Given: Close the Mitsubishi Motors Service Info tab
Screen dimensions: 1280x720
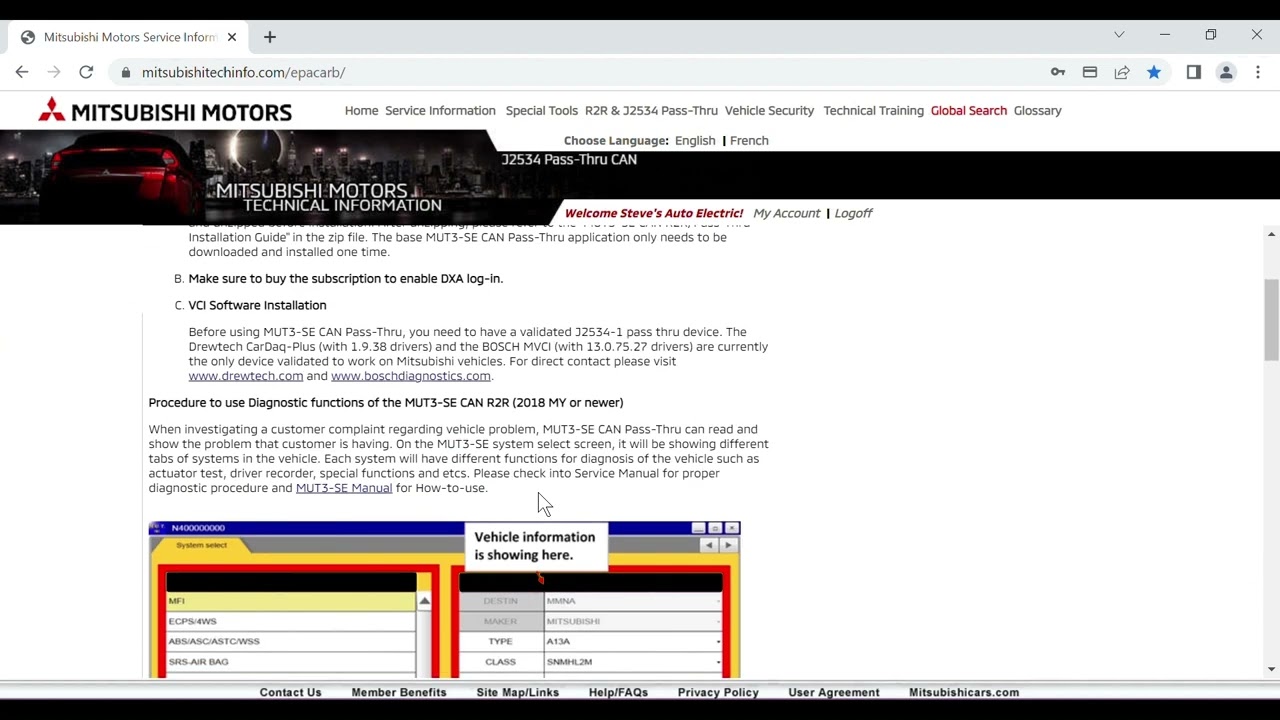Looking at the screenshot, I should [232, 37].
